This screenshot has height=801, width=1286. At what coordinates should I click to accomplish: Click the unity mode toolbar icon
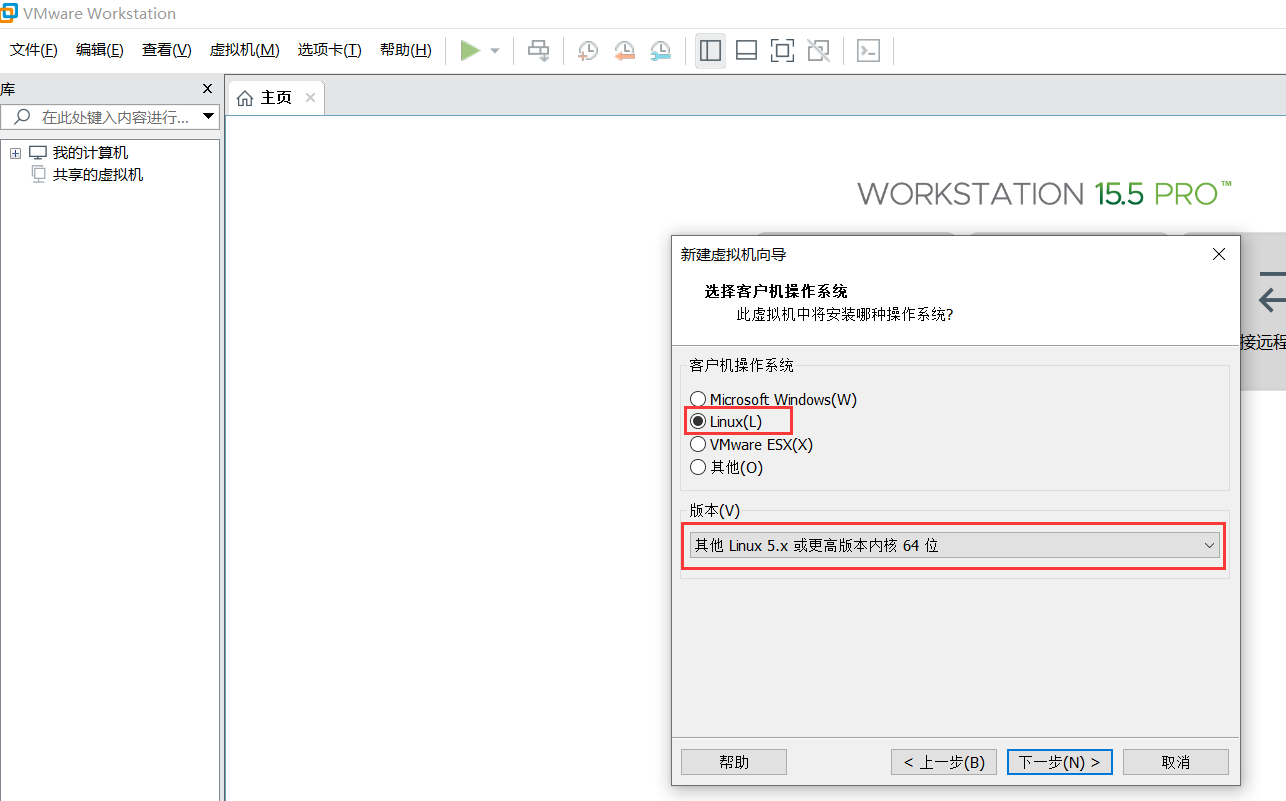(818, 50)
